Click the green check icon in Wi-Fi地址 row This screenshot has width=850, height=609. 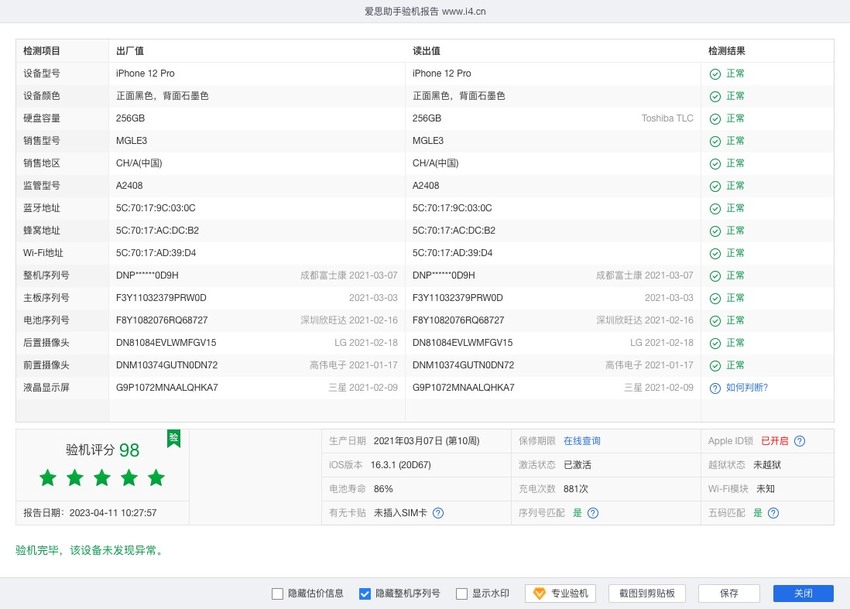coord(715,253)
